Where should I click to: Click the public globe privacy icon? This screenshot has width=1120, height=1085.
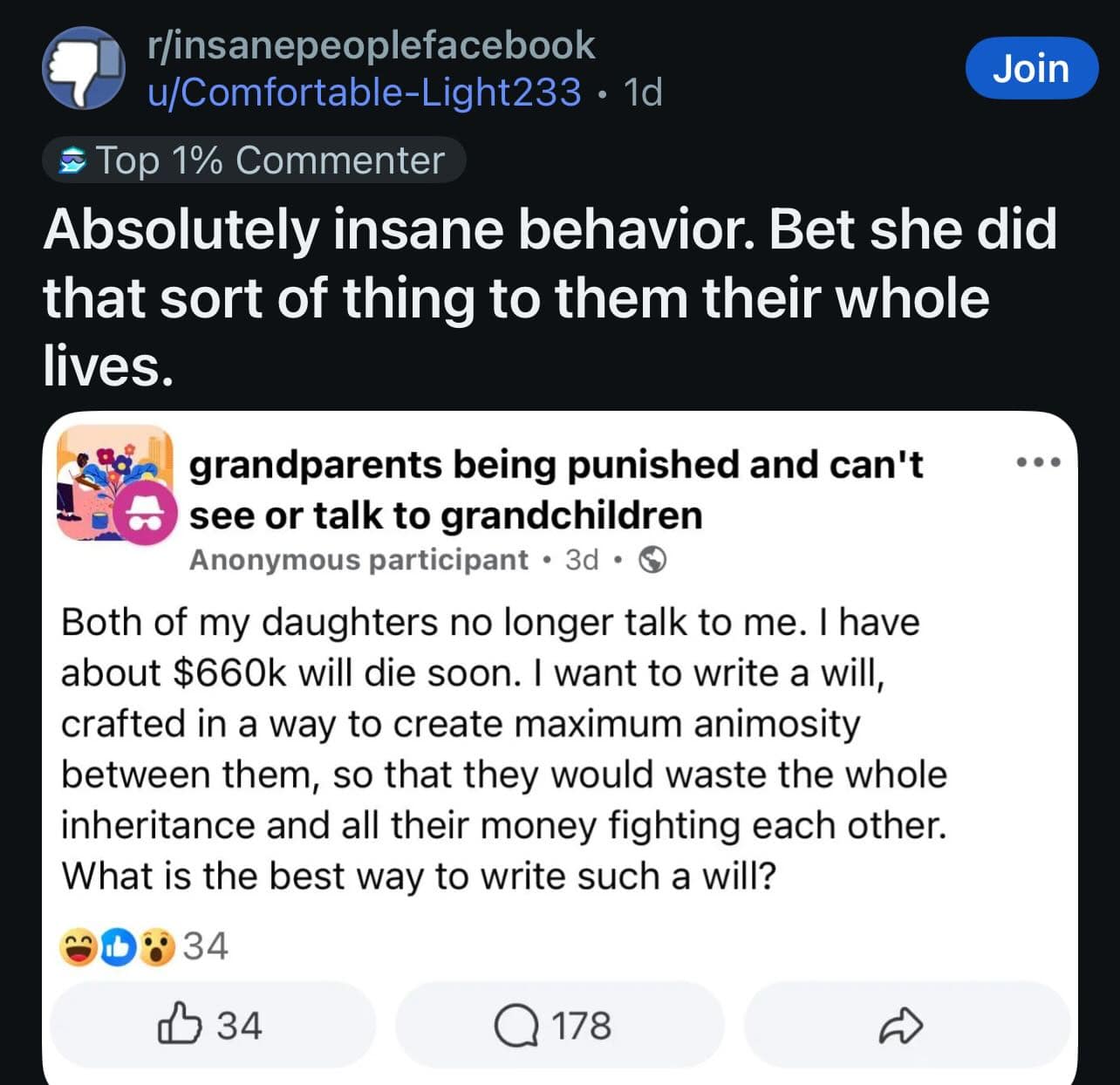pyautogui.click(x=652, y=559)
